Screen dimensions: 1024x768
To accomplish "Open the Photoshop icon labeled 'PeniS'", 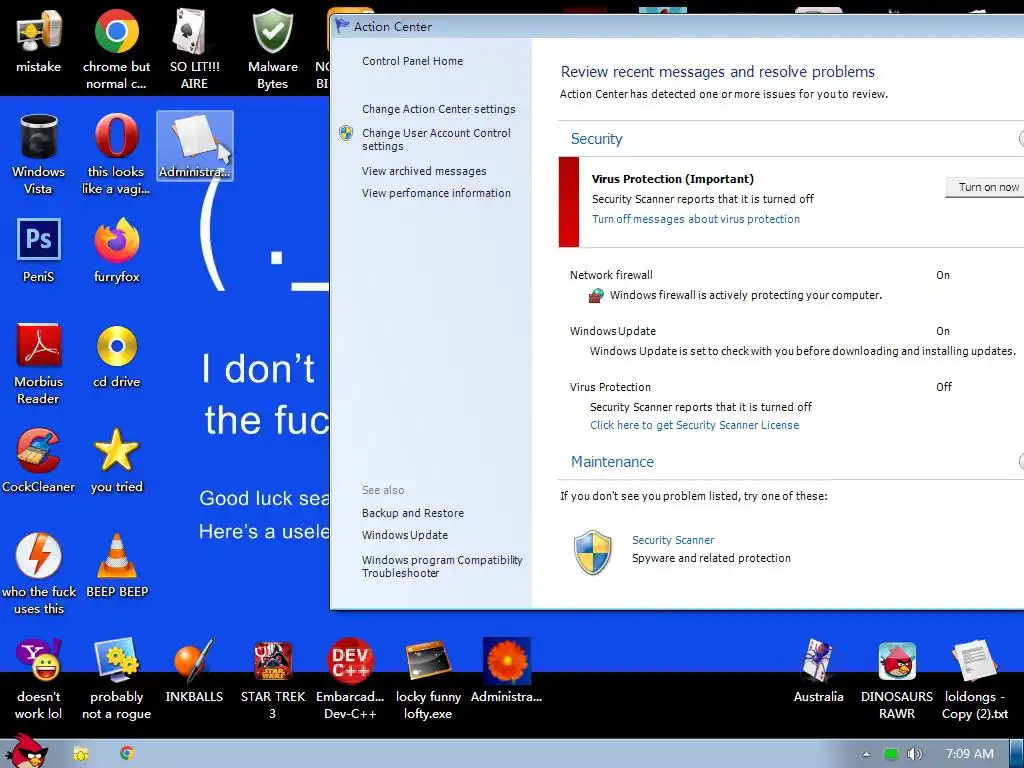I will [39, 251].
